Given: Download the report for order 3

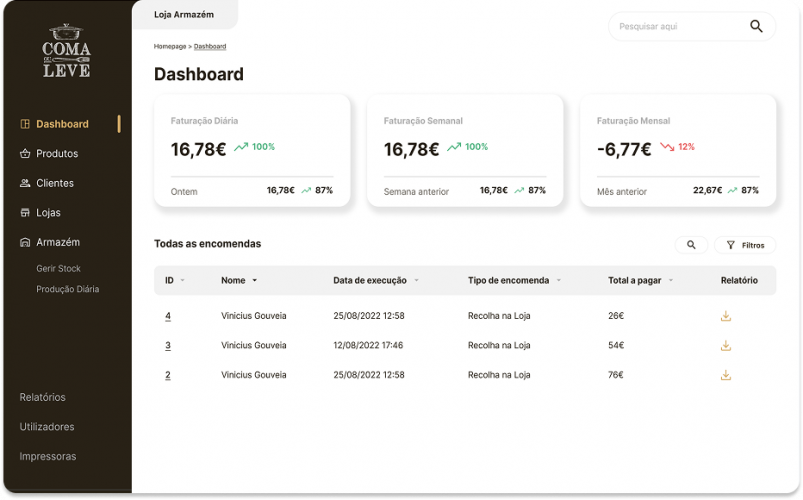Looking at the screenshot, I should click(726, 346).
